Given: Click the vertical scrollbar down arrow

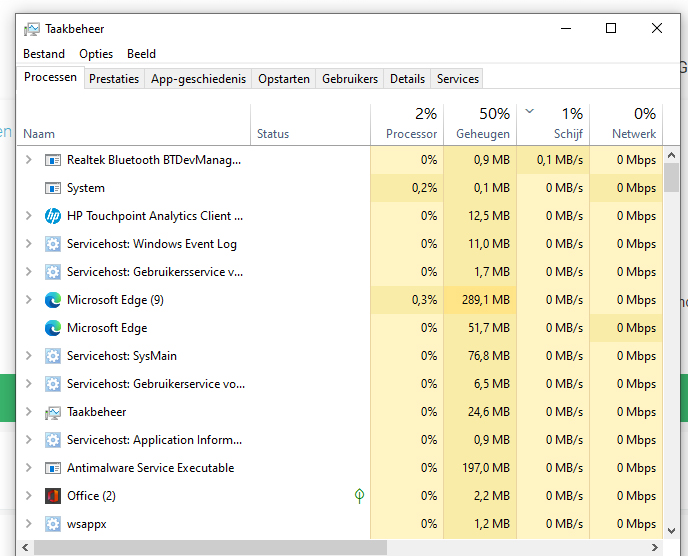Looking at the screenshot, I should point(672,528).
